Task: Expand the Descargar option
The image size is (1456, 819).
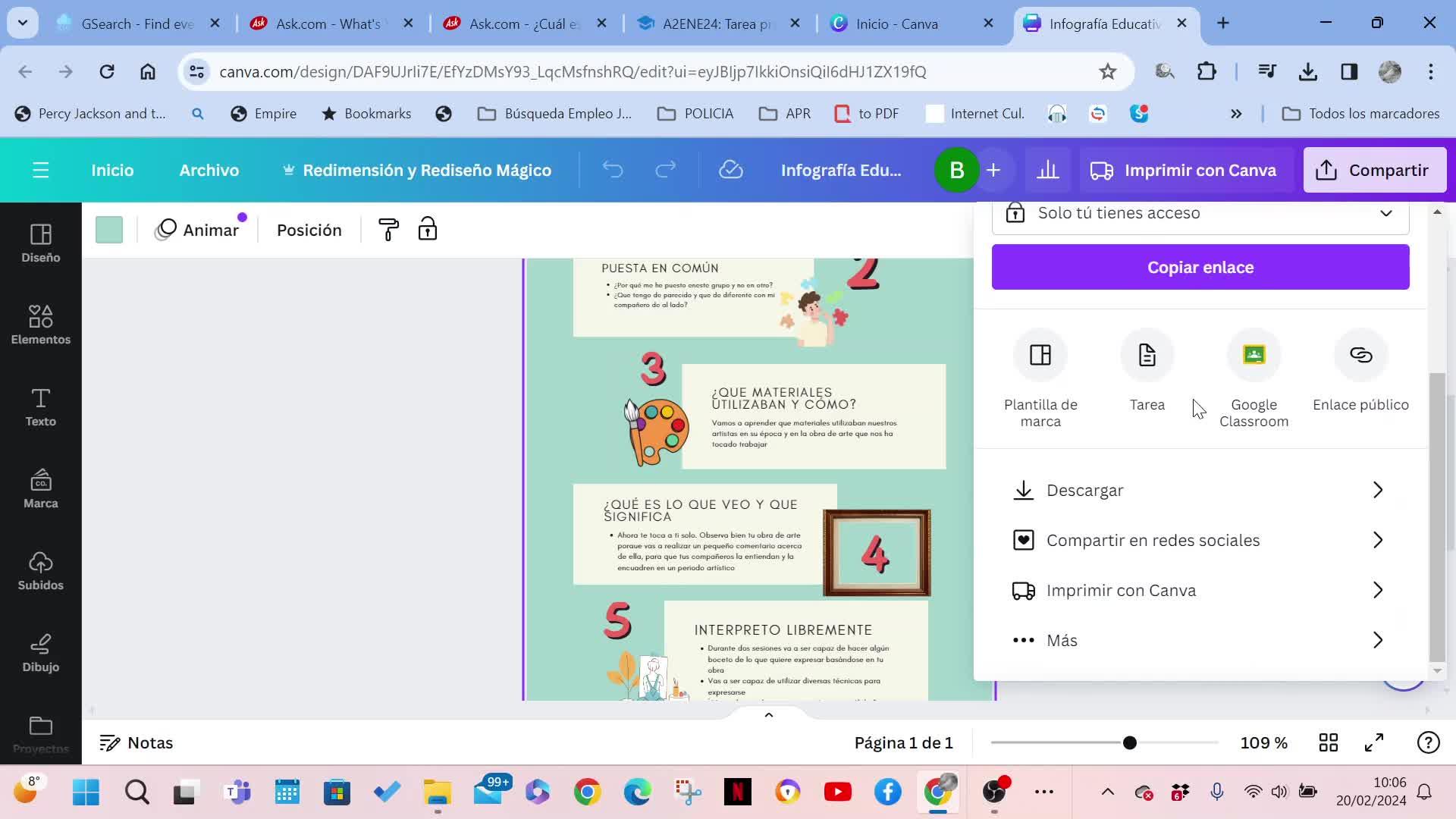Action: click(1200, 491)
